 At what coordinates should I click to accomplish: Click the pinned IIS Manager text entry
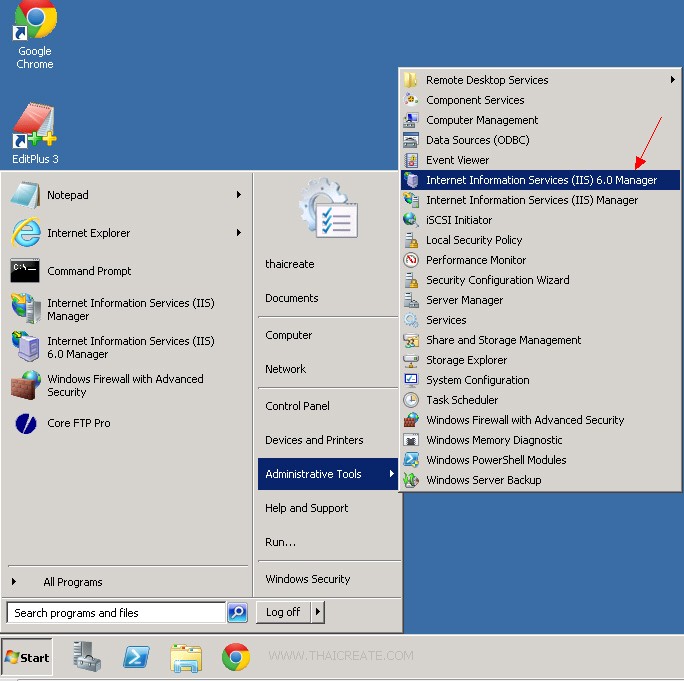click(131, 309)
